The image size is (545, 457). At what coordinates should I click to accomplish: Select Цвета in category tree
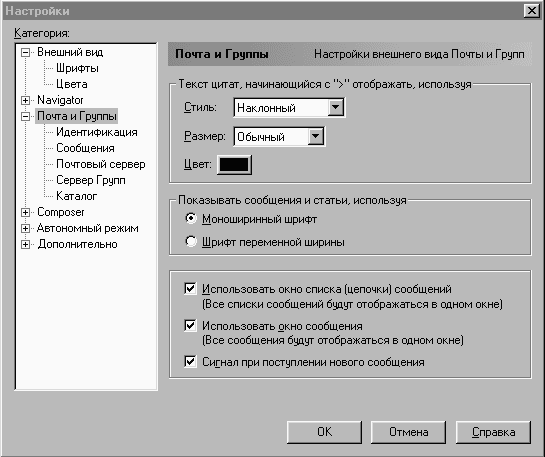[x=72, y=84]
